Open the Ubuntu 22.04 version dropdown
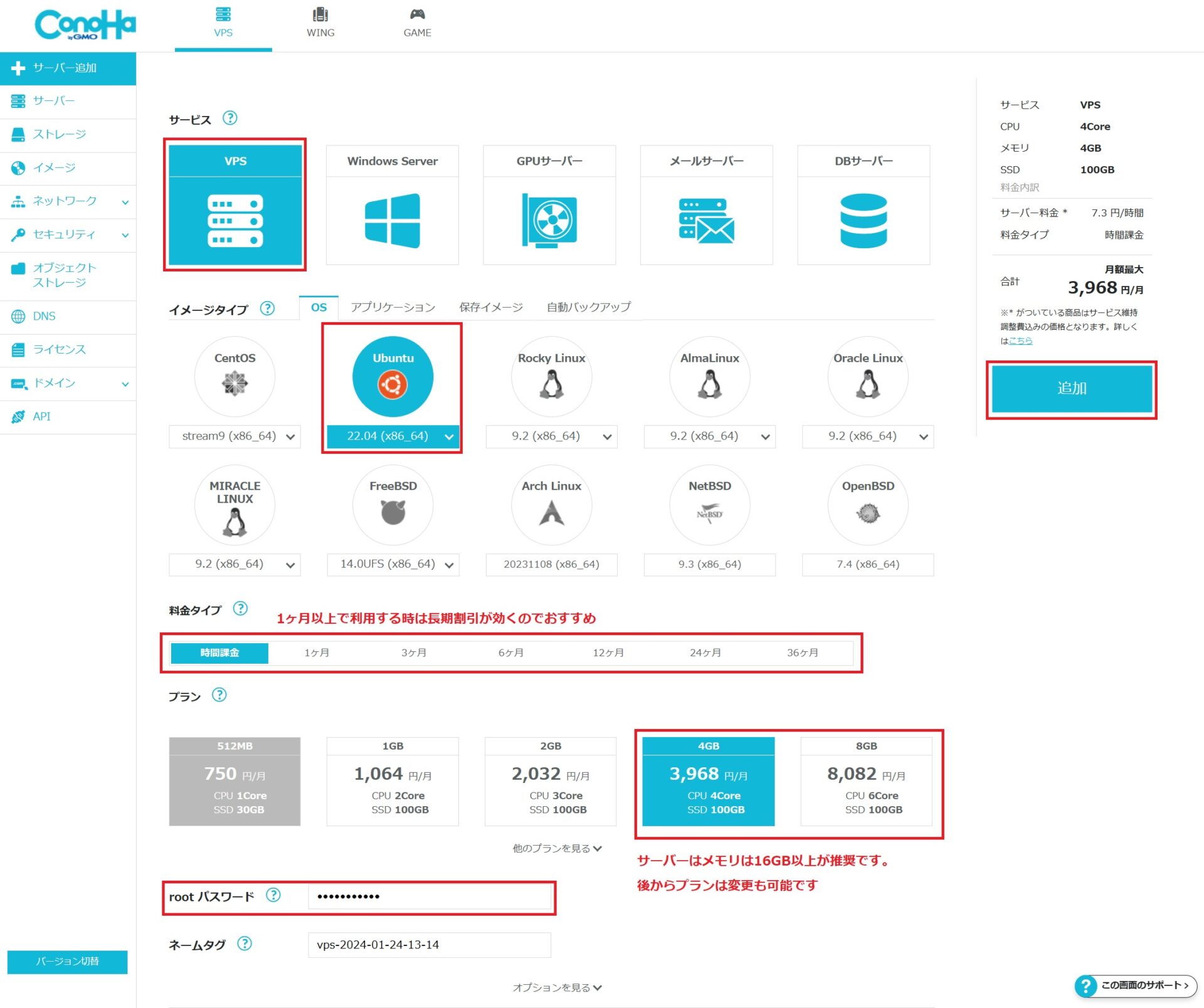 tap(393, 436)
